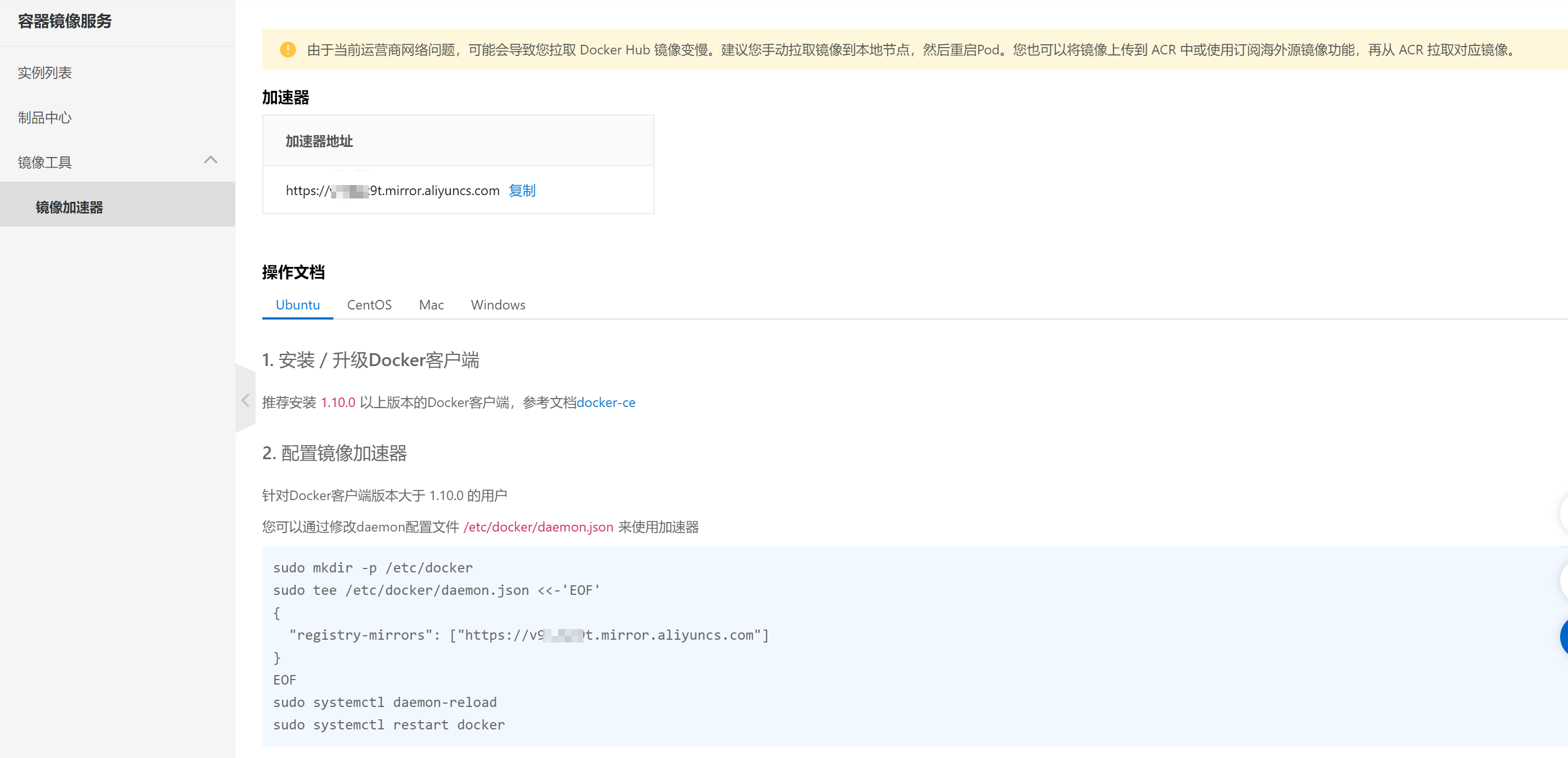Click the 加速器地址 column header
Screen dimensions: 1568x758
pyautogui.click(x=319, y=141)
